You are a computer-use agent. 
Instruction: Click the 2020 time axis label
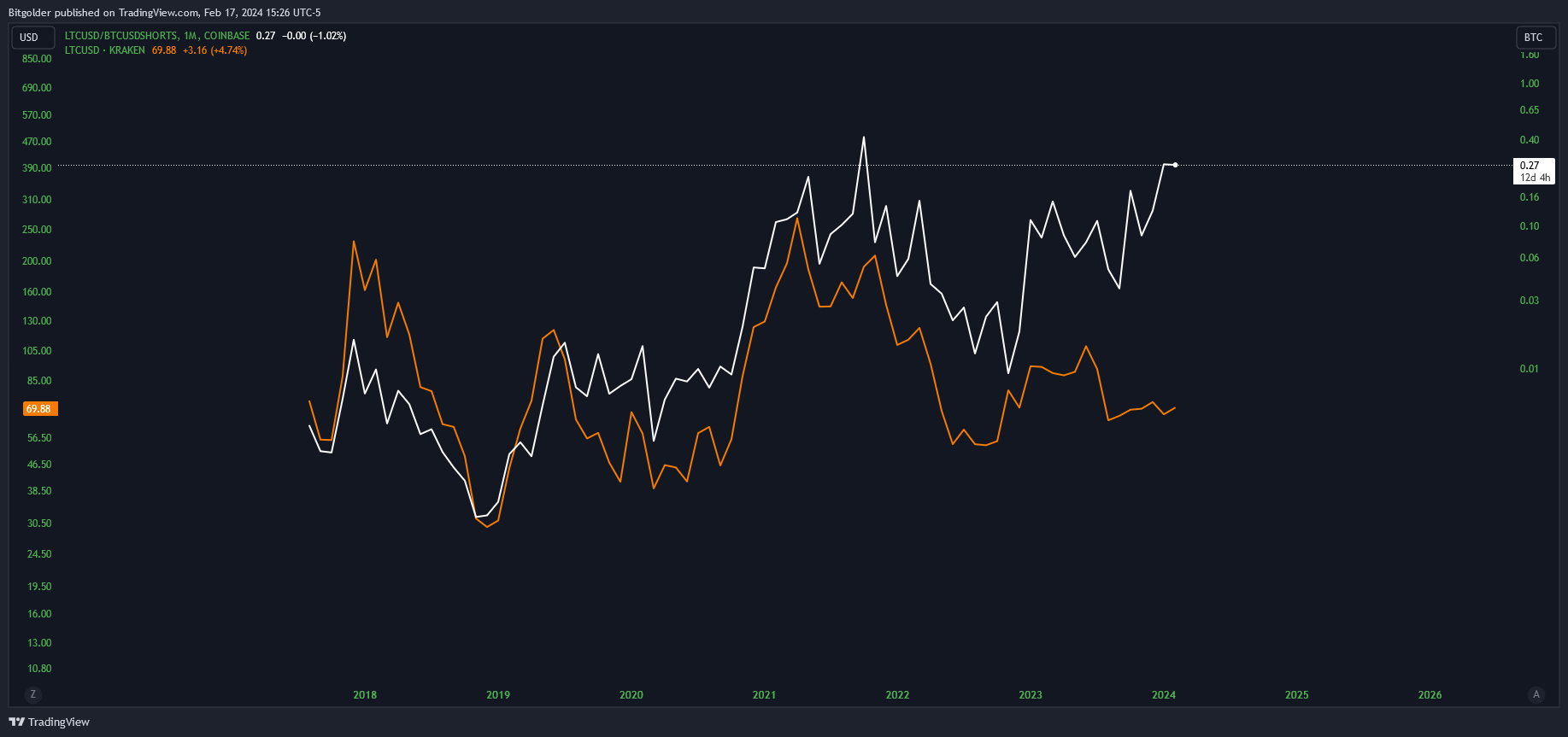(631, 695)
